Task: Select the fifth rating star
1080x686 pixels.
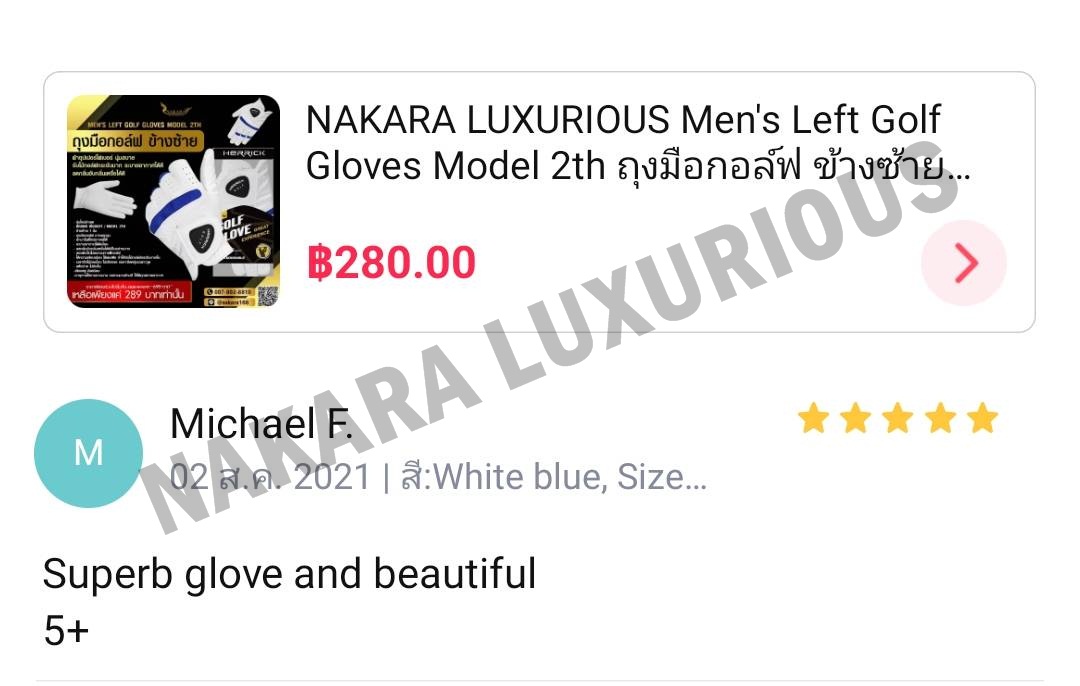Action: point(982,418)
